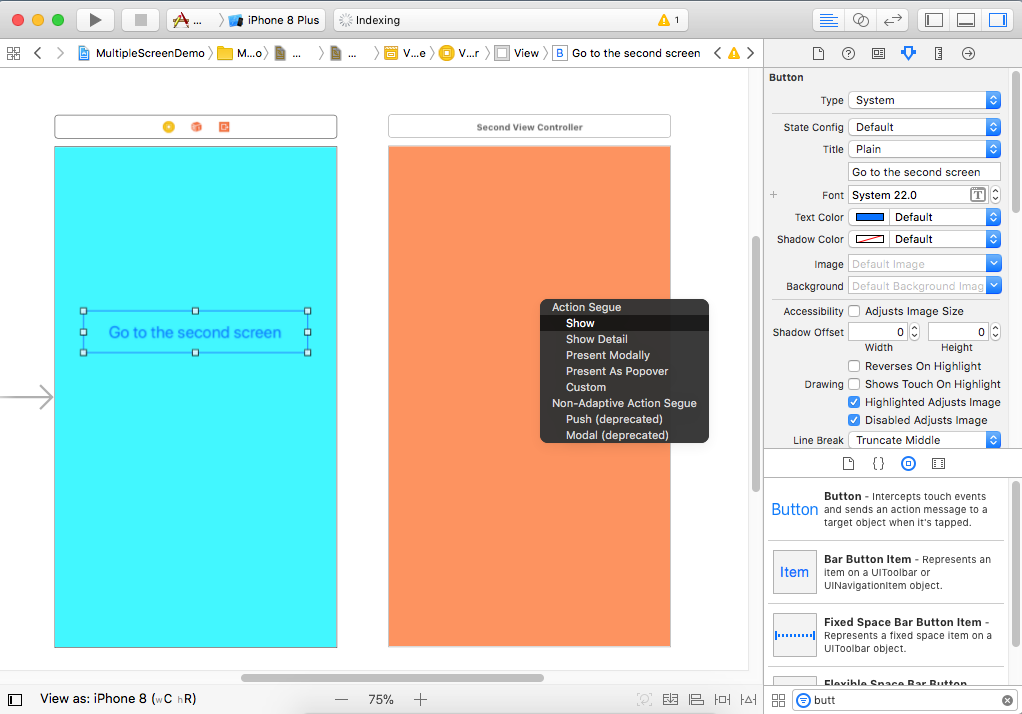Open the Shadow Color Default dropdown

coord(945,239)
